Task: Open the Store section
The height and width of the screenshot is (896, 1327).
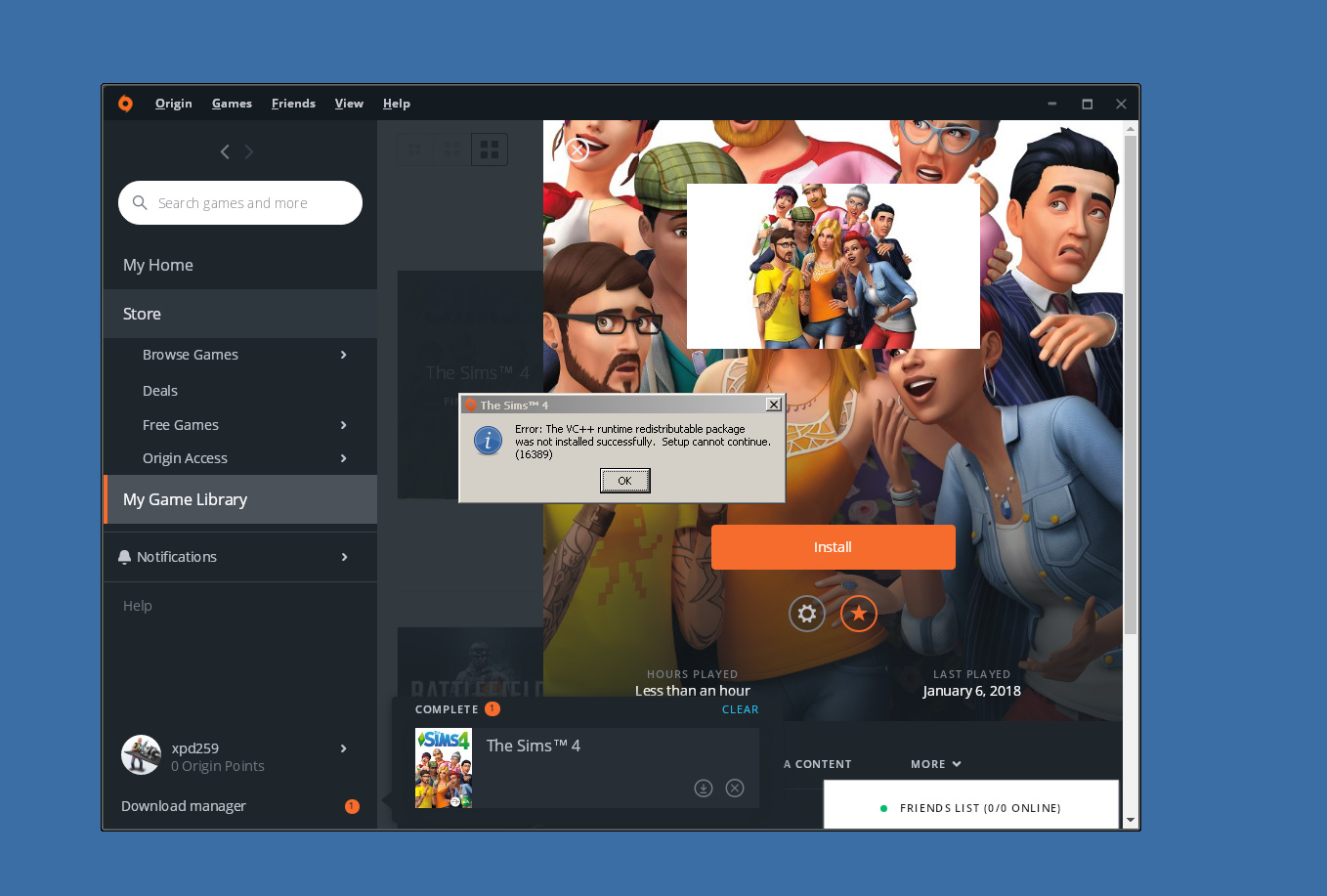Action: click(x=240, y=314)
